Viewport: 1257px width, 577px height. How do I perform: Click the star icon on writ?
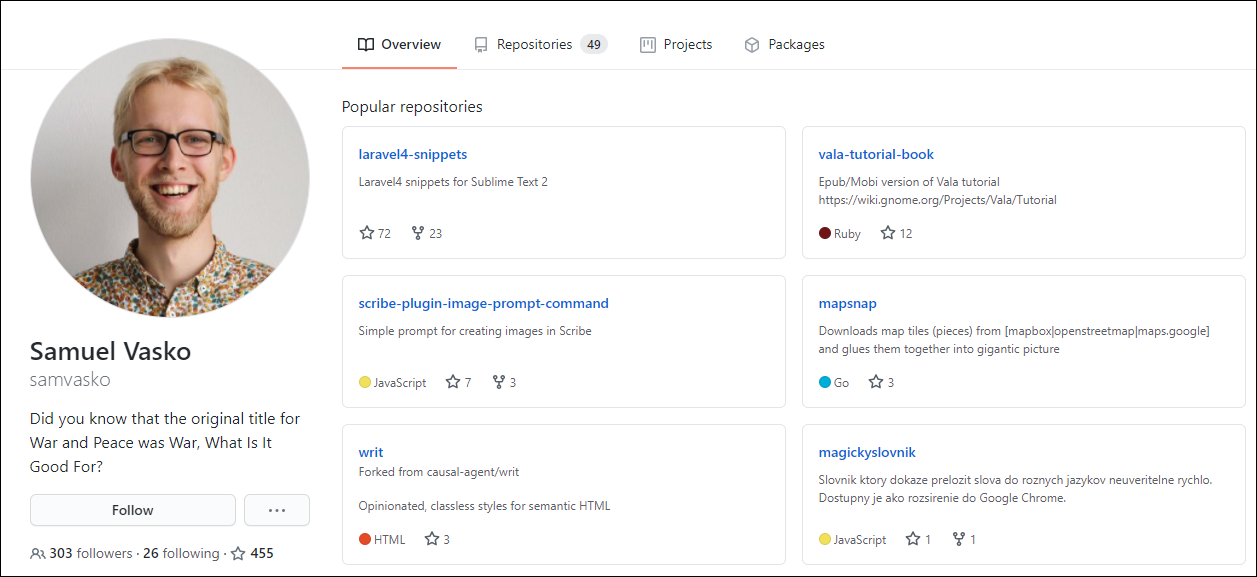pos(432,539)
